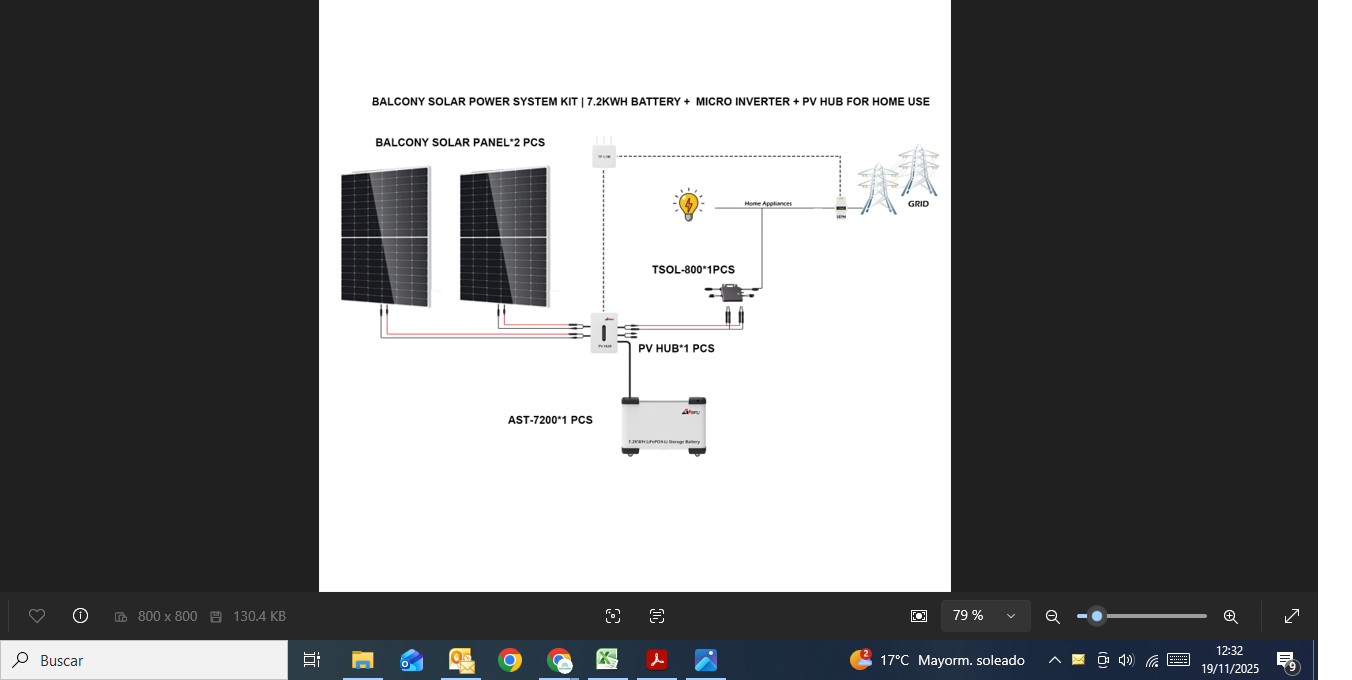
Task: Open Excel from the taskbar
Action: tap(608, 660)
